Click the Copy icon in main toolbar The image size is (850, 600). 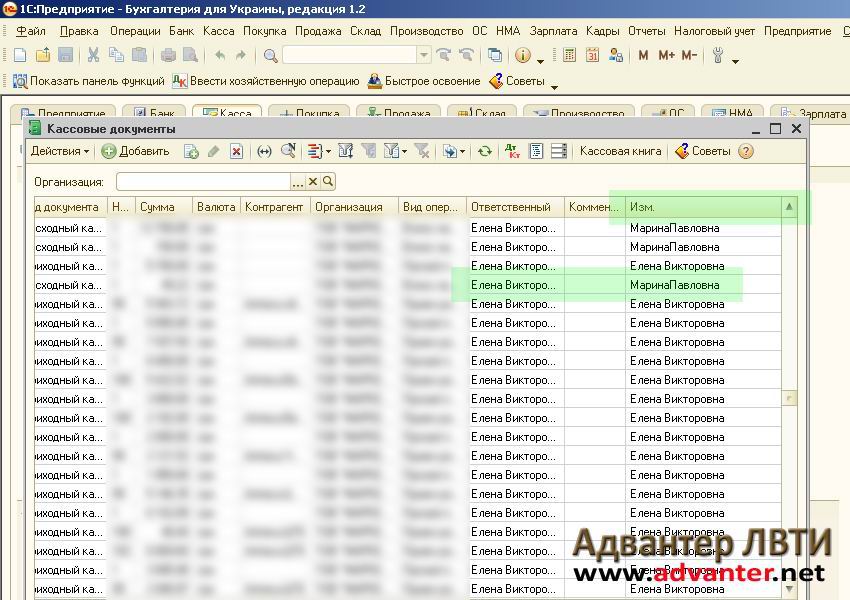[116, 55]
